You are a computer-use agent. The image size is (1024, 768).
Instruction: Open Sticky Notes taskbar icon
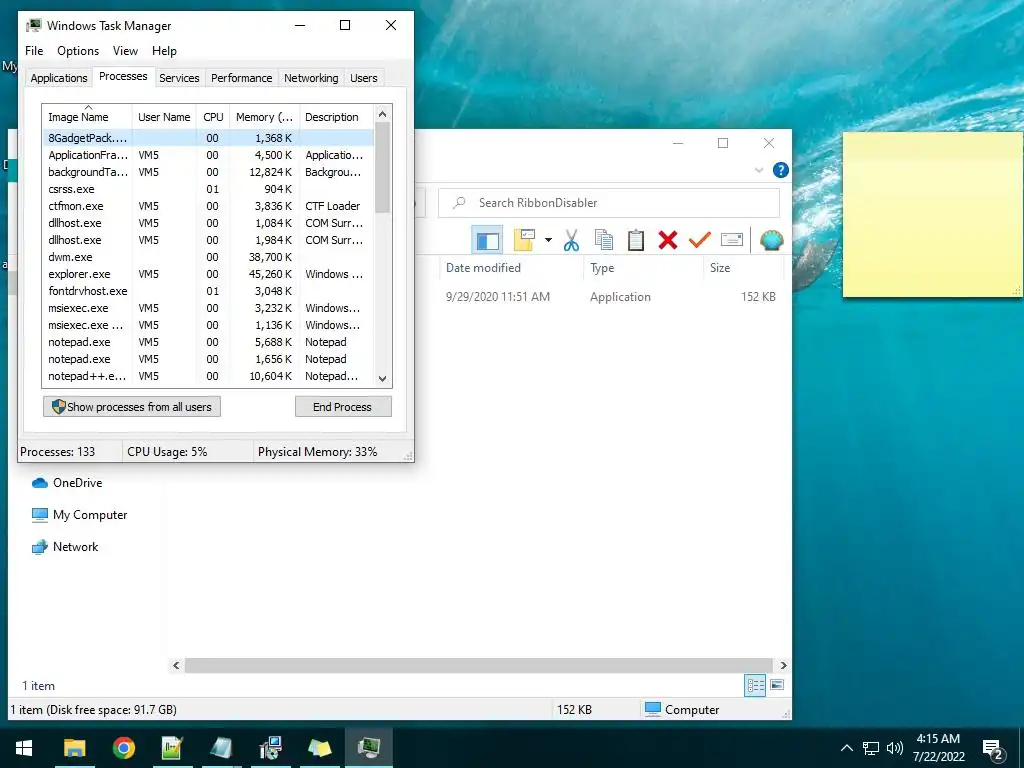tap(319, 748)
